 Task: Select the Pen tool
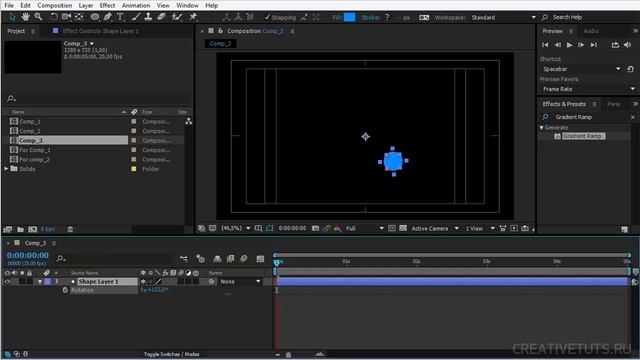tap(107, 17)
